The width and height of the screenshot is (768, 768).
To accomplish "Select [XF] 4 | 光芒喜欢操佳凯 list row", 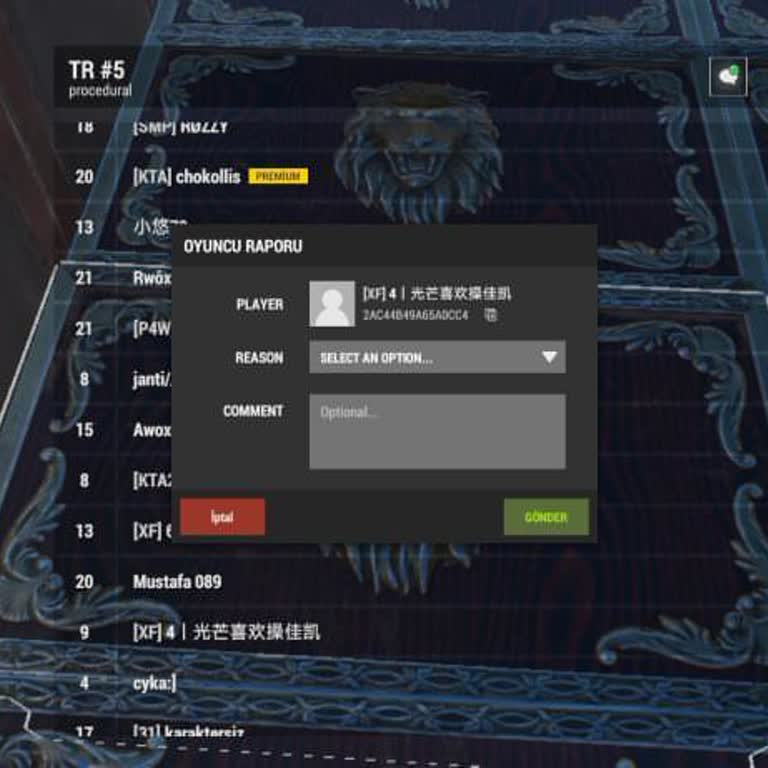I will click(x=226, y=632).
